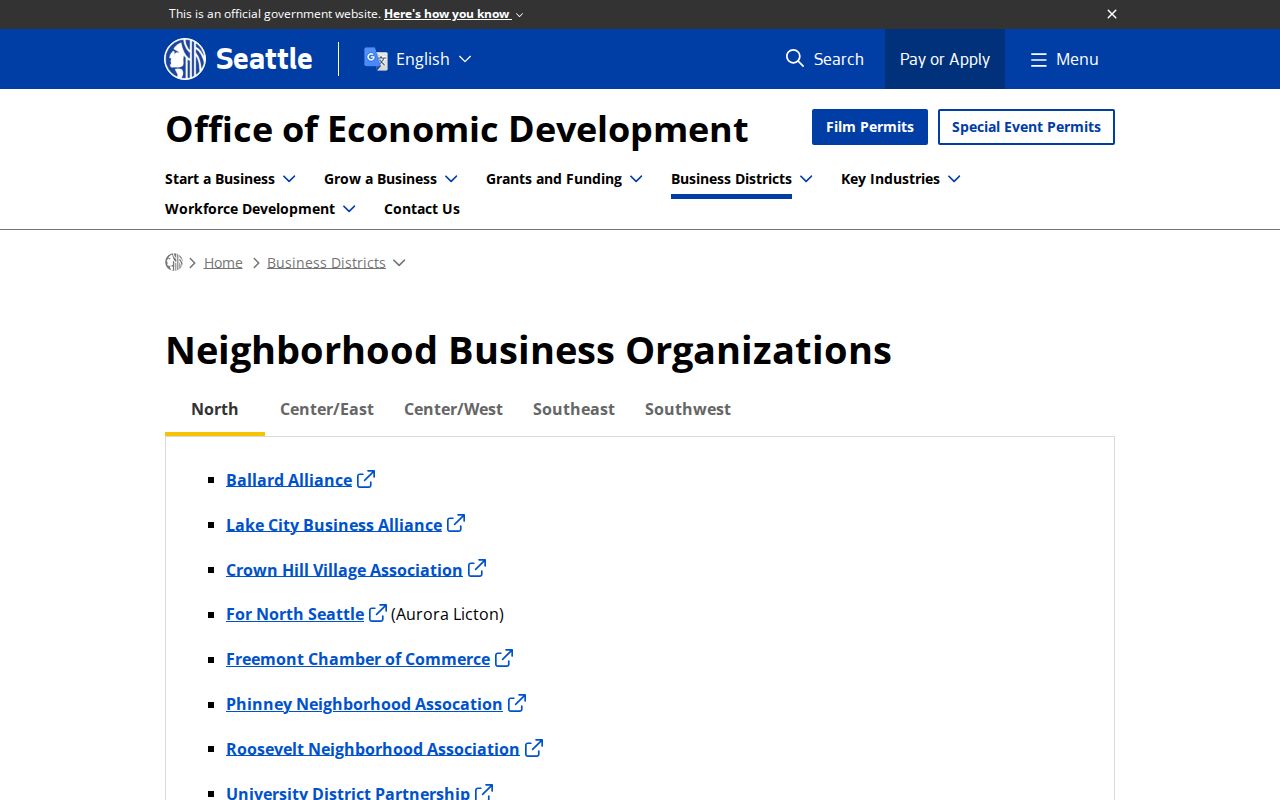The height and width of the screenshot is (800, 1280).
Task: Open the Lake City Business Alliance link
Action: pyautogui.click(x=334, y=525)
